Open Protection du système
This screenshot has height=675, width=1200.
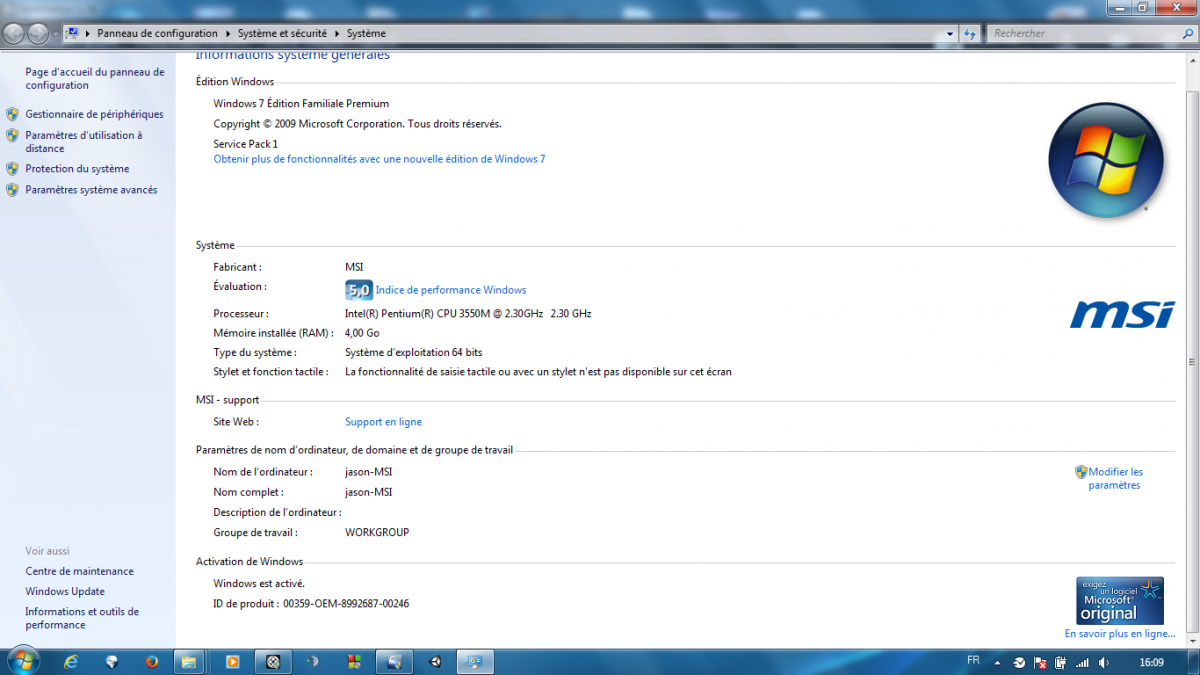77,169
